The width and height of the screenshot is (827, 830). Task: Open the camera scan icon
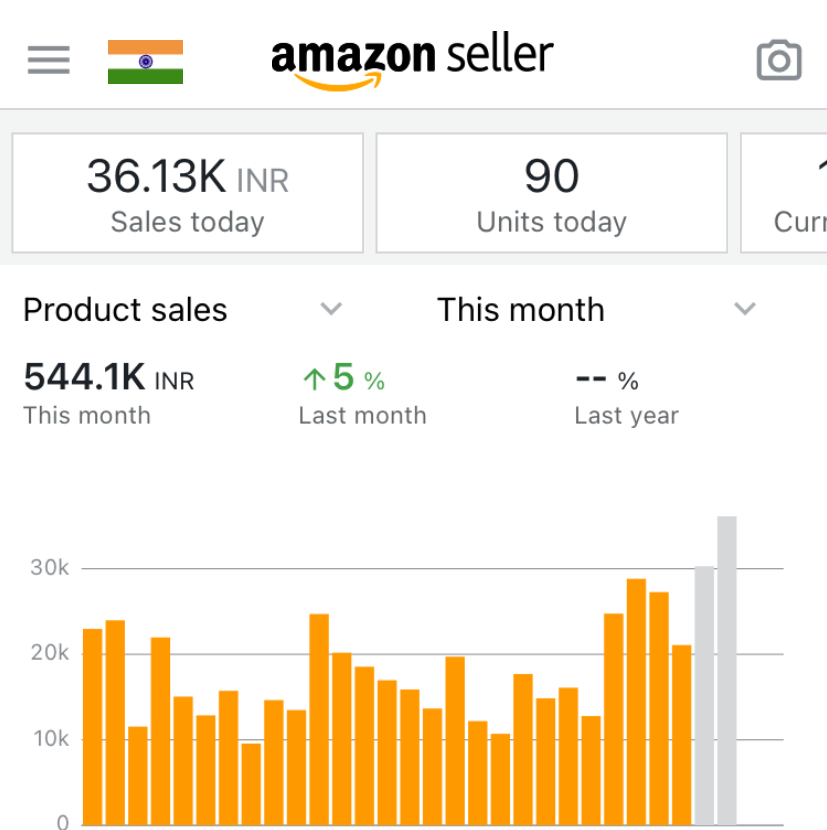(x=779, y=60)
